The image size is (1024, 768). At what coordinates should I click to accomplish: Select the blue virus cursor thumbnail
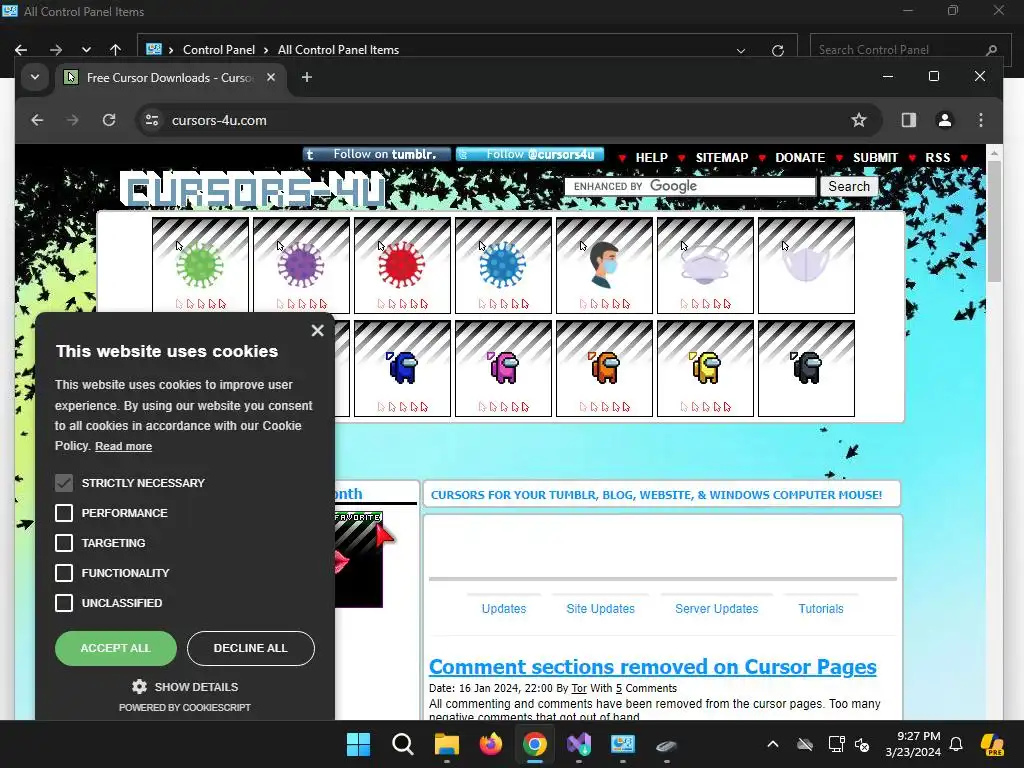point(504,266)
